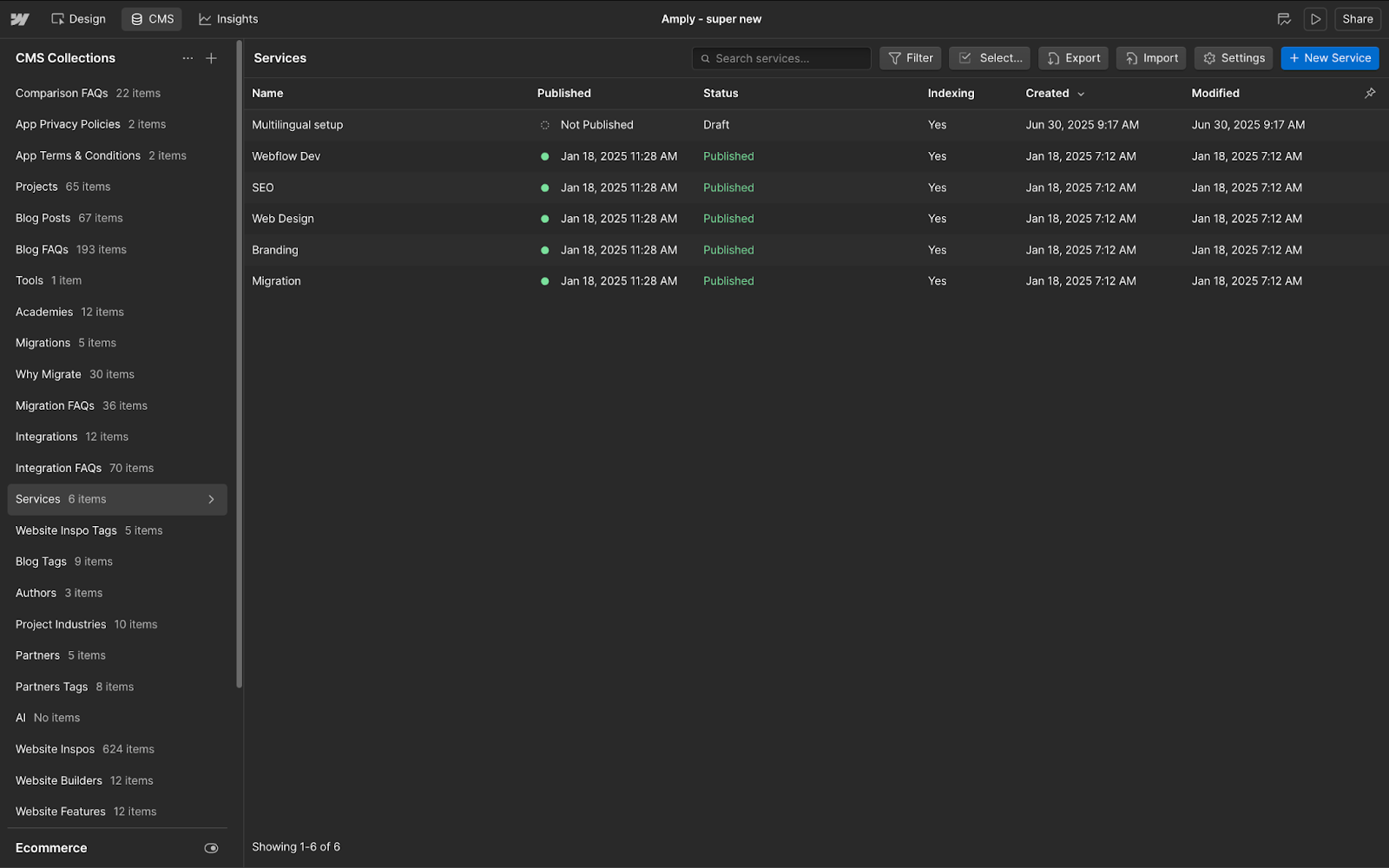Screen dimensions: 1389x868
Task: Open the Migration FAQs collection
Action: point(117,405)
